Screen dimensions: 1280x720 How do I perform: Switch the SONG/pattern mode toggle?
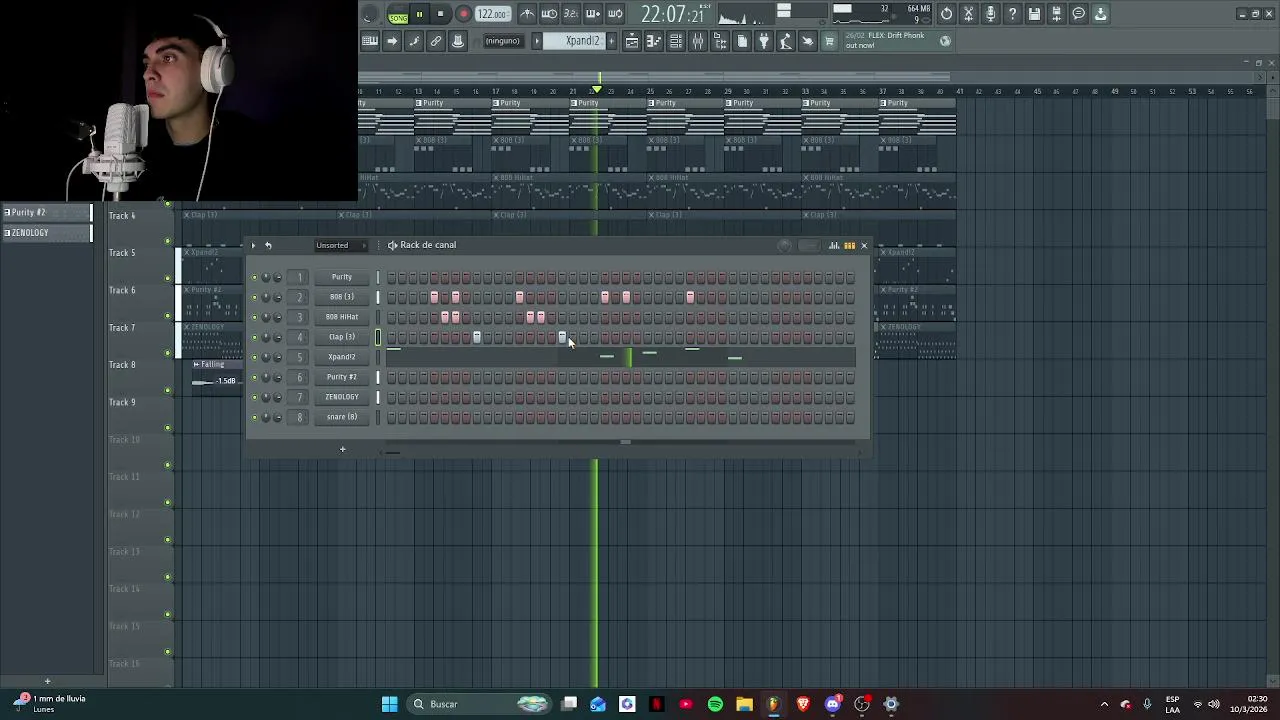(x=398, y=14)
